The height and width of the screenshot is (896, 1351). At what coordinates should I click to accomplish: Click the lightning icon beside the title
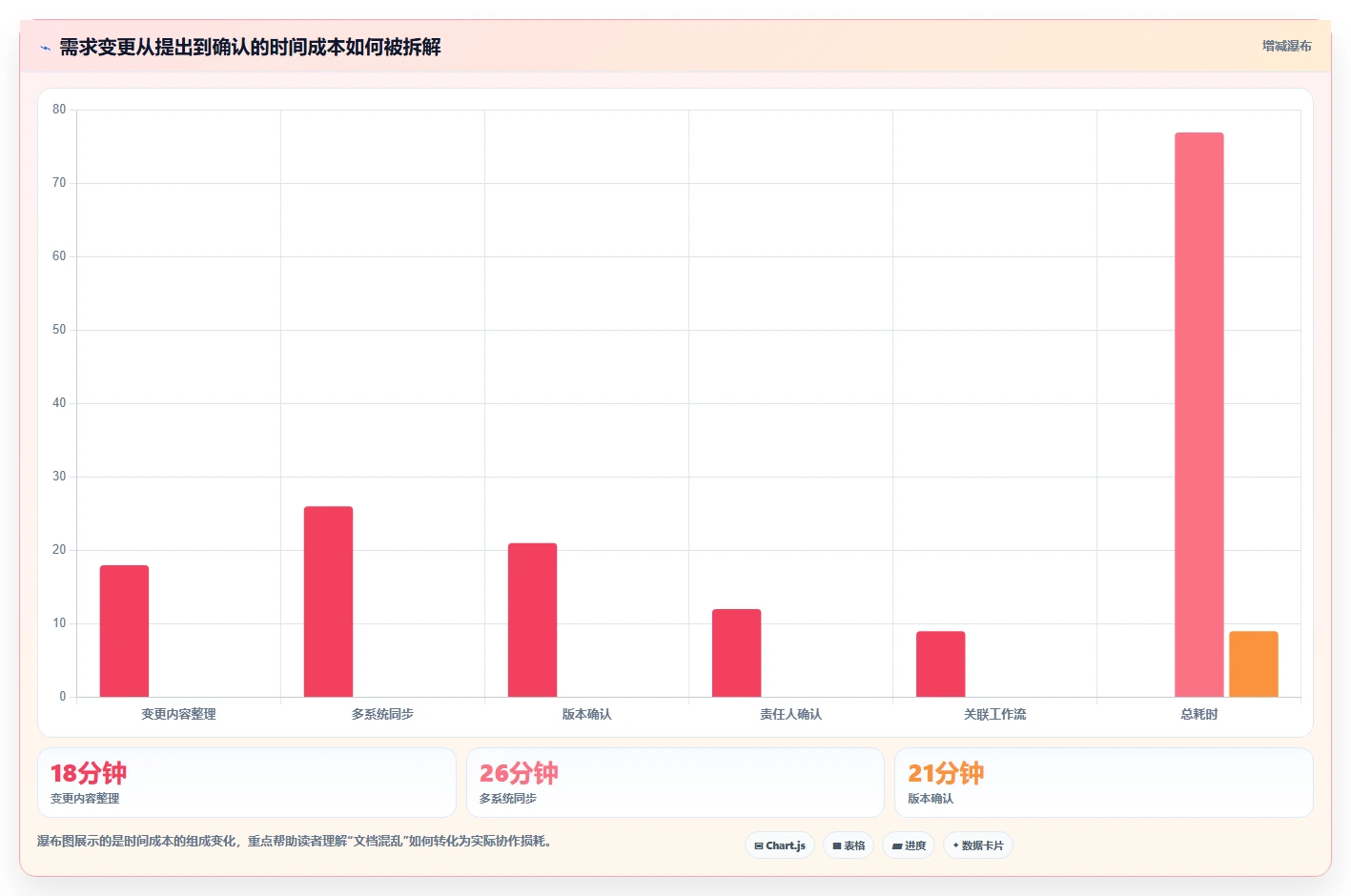pos(45,48)
